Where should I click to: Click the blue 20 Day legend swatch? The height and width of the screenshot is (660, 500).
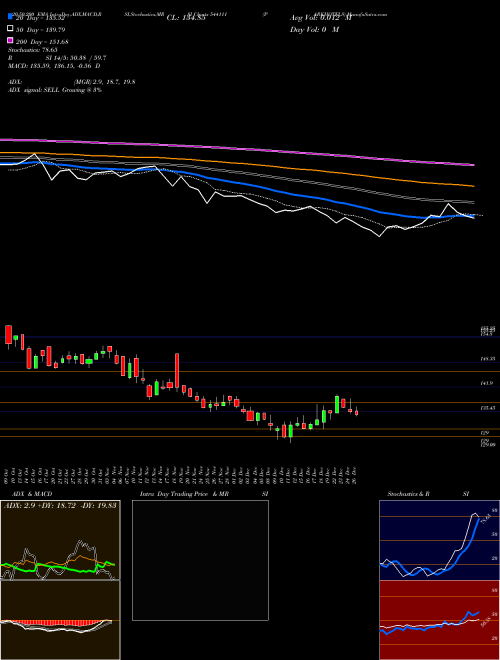pyautogui.click(x=10, y=16)
